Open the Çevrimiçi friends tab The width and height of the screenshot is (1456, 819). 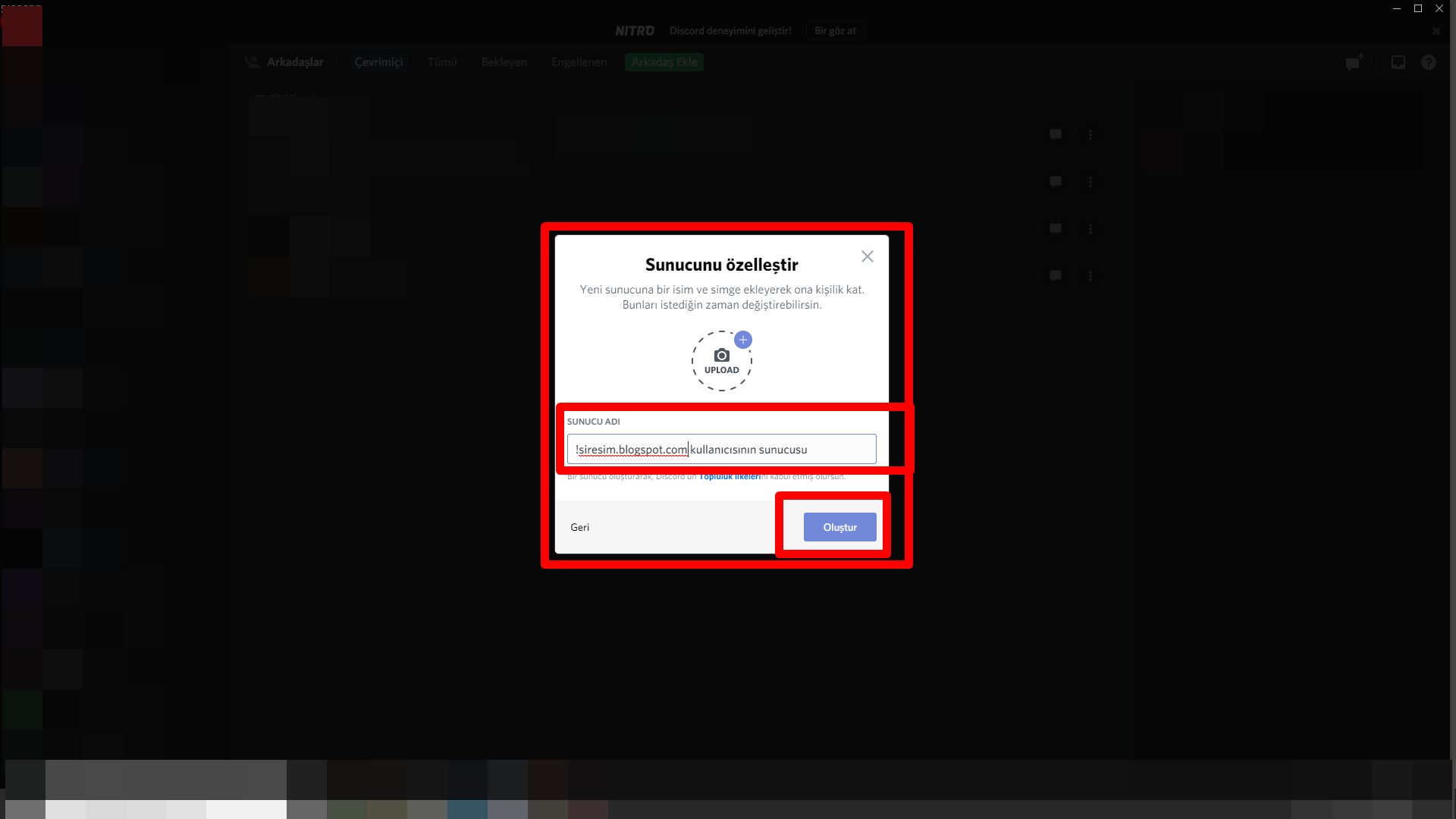point(378,62)
